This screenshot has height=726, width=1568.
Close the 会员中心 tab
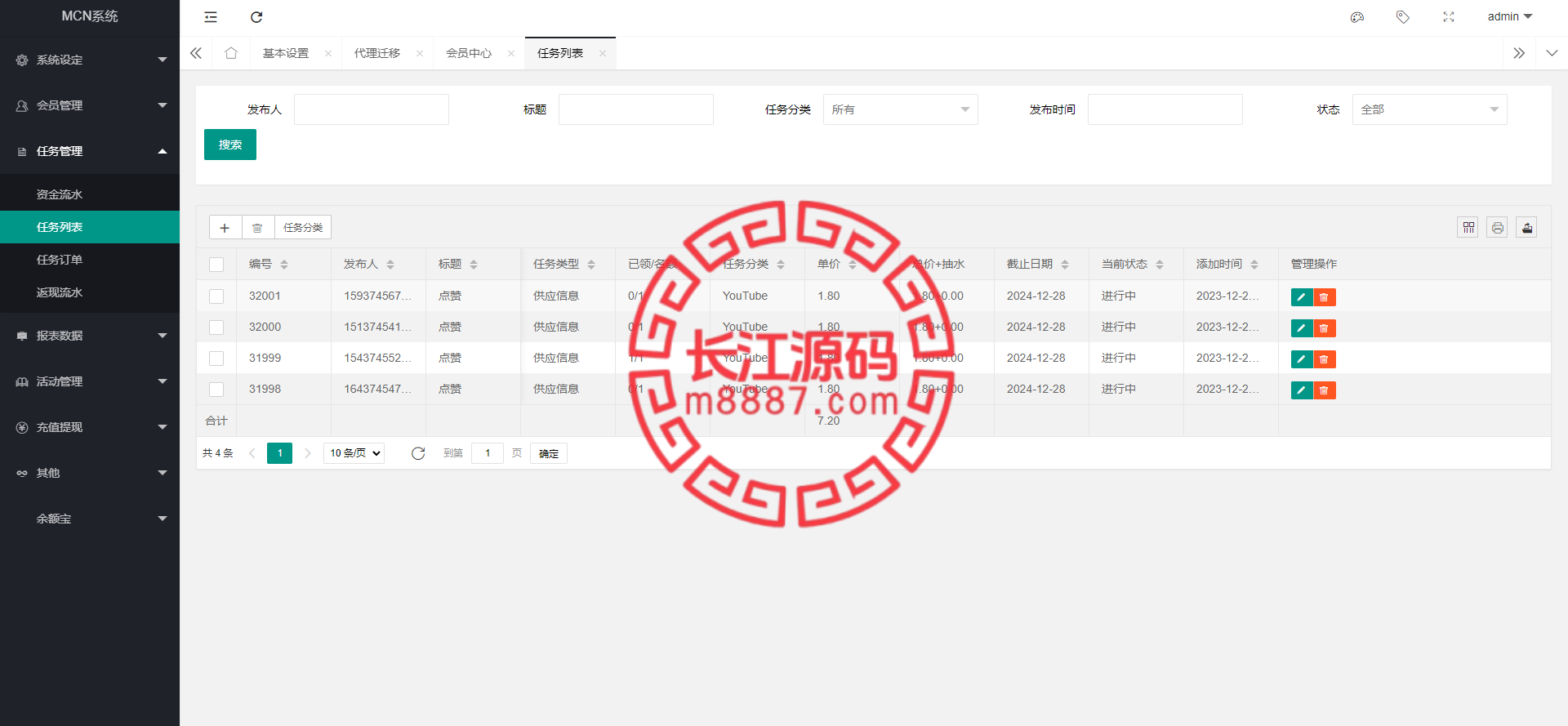(511, 54)
